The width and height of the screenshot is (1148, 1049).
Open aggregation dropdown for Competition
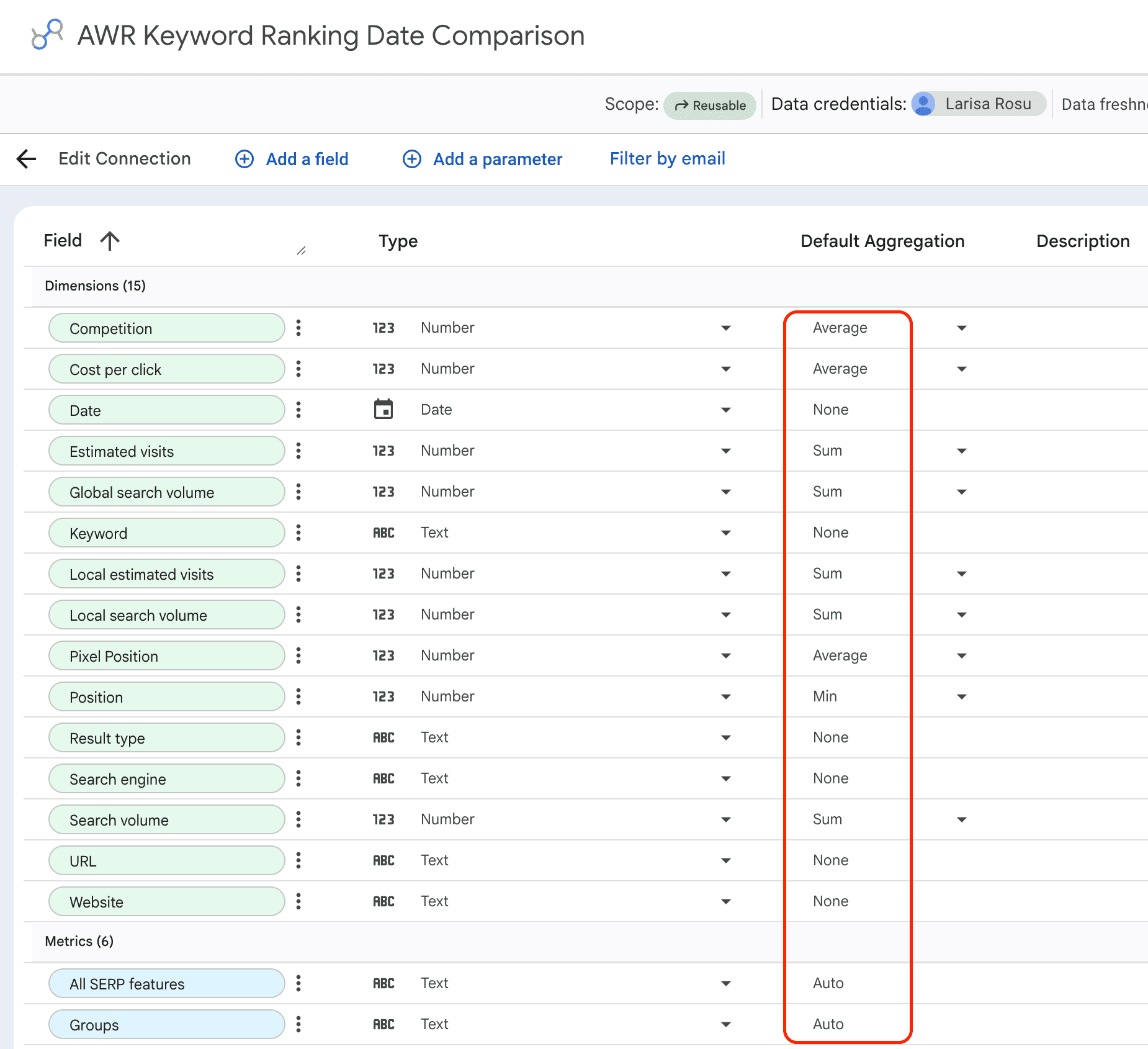961,328
